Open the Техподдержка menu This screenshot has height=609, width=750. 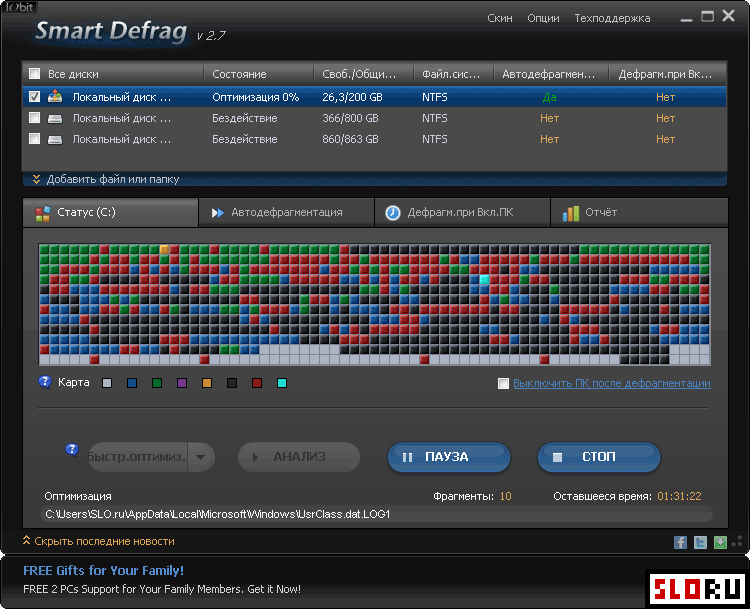click(612, 18)
